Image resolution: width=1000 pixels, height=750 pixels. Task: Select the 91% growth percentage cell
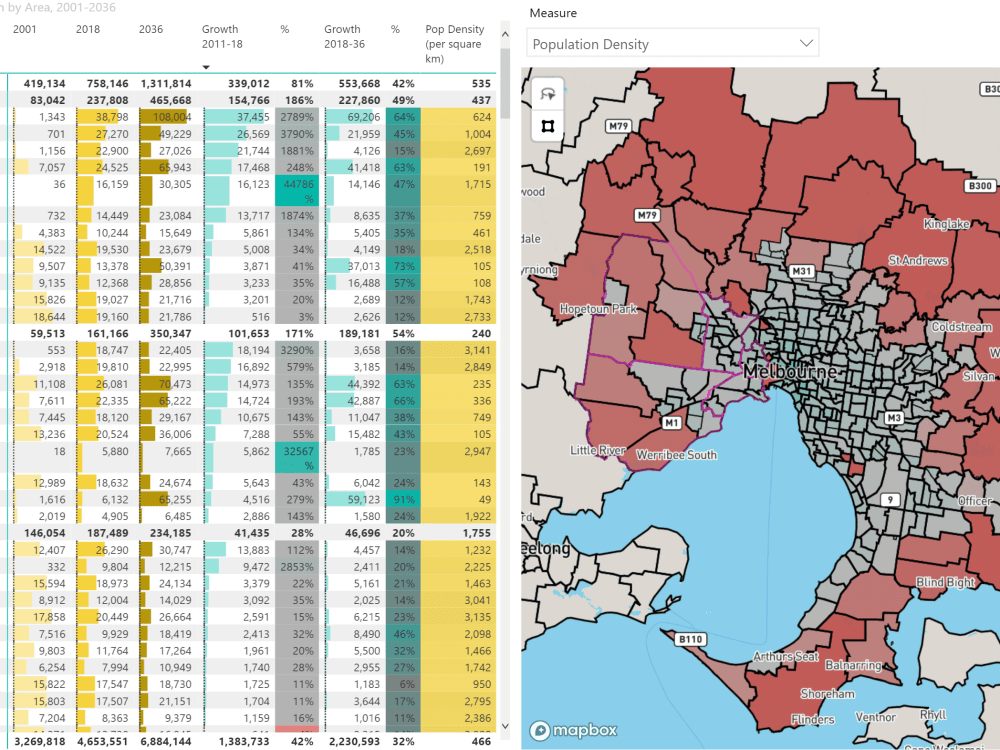point(402,499)
